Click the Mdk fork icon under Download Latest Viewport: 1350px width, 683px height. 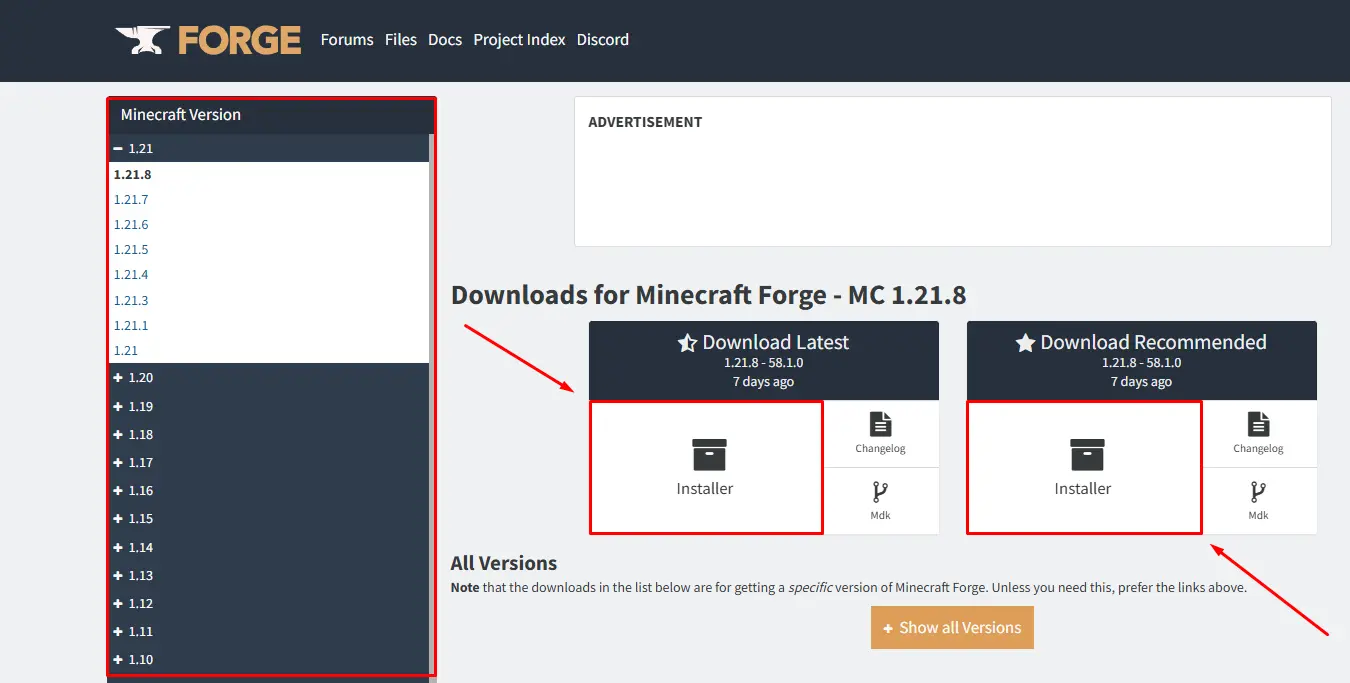pyautogui.click(x=880, y=492)
